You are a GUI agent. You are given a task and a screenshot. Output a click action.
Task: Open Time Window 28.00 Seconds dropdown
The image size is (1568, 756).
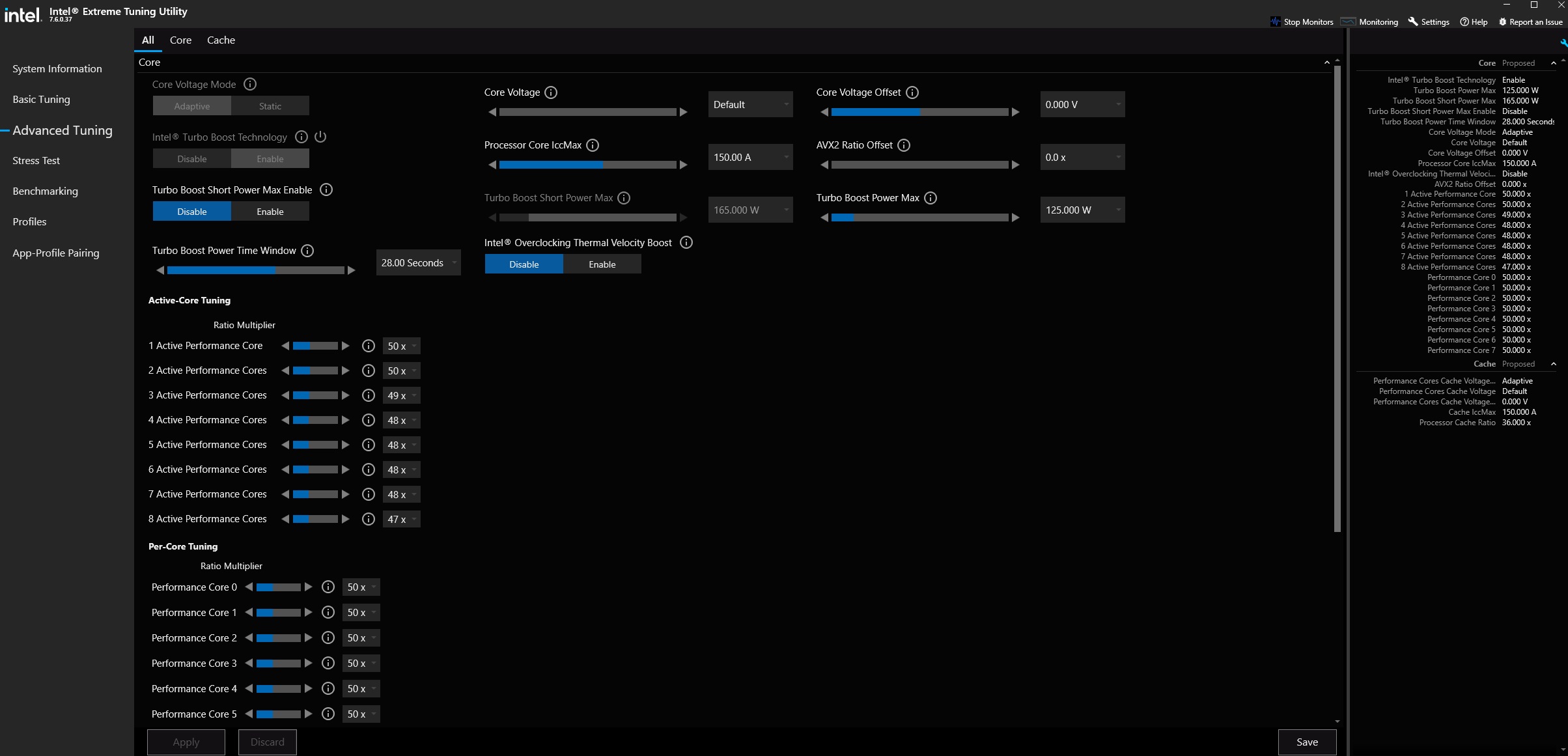(419, 262)
